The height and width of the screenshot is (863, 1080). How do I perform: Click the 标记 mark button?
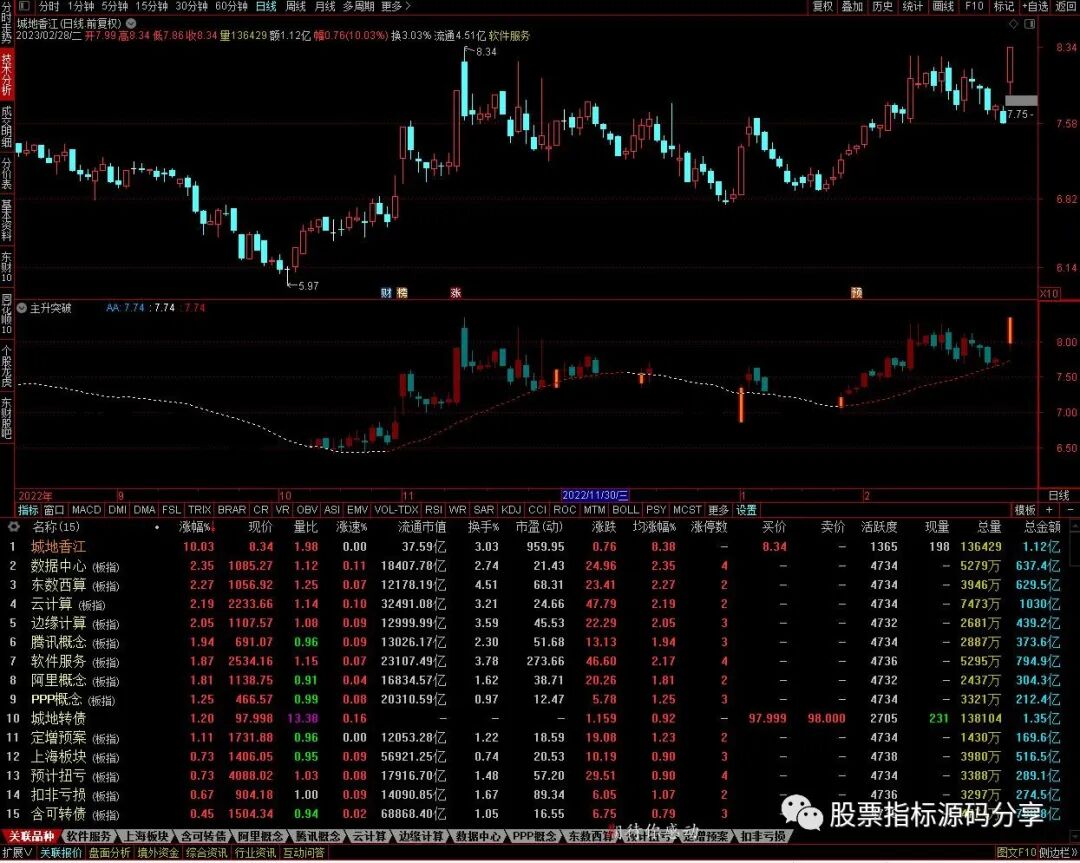[x=1004, y=6]
